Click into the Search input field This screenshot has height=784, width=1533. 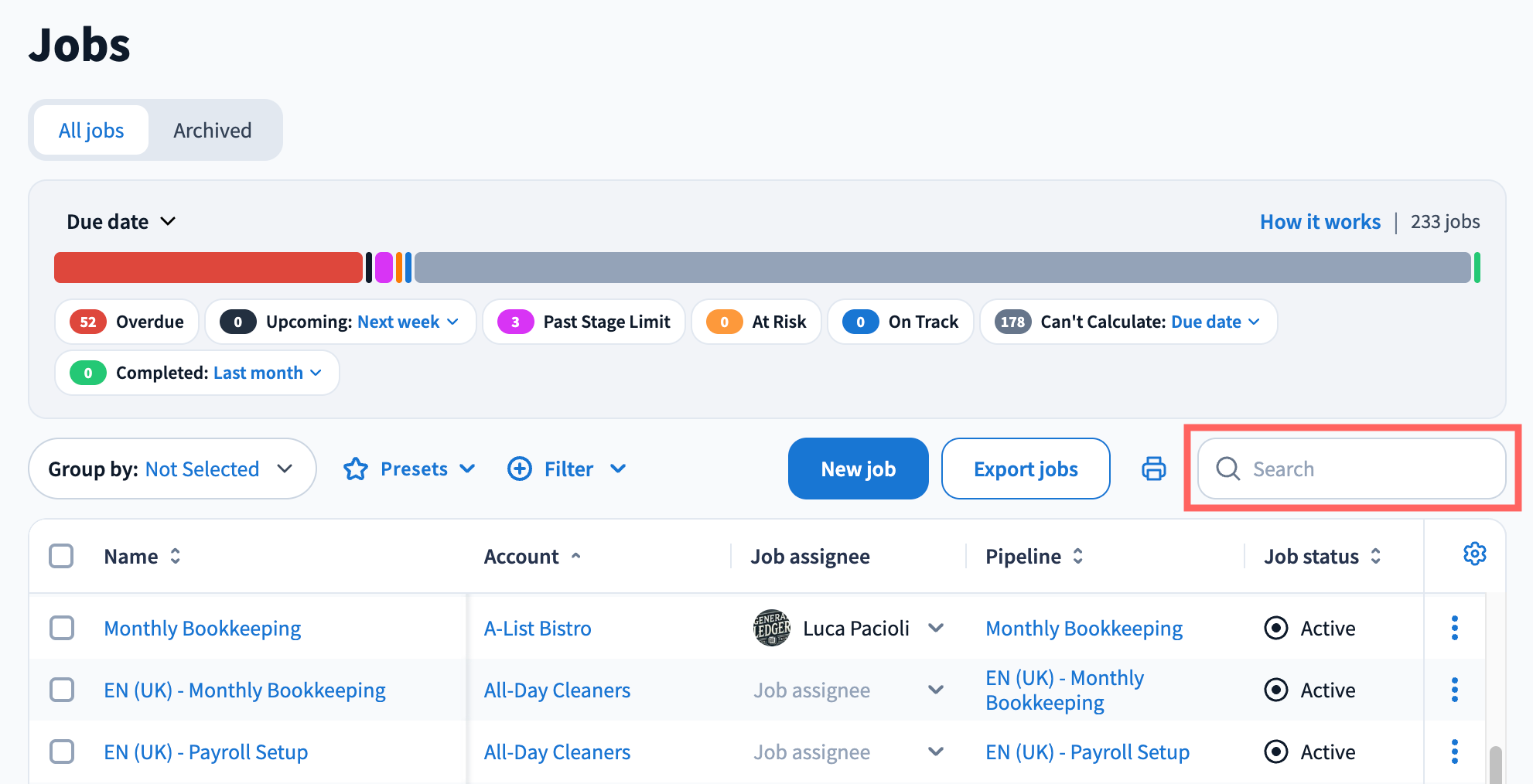coord(1352,469)
